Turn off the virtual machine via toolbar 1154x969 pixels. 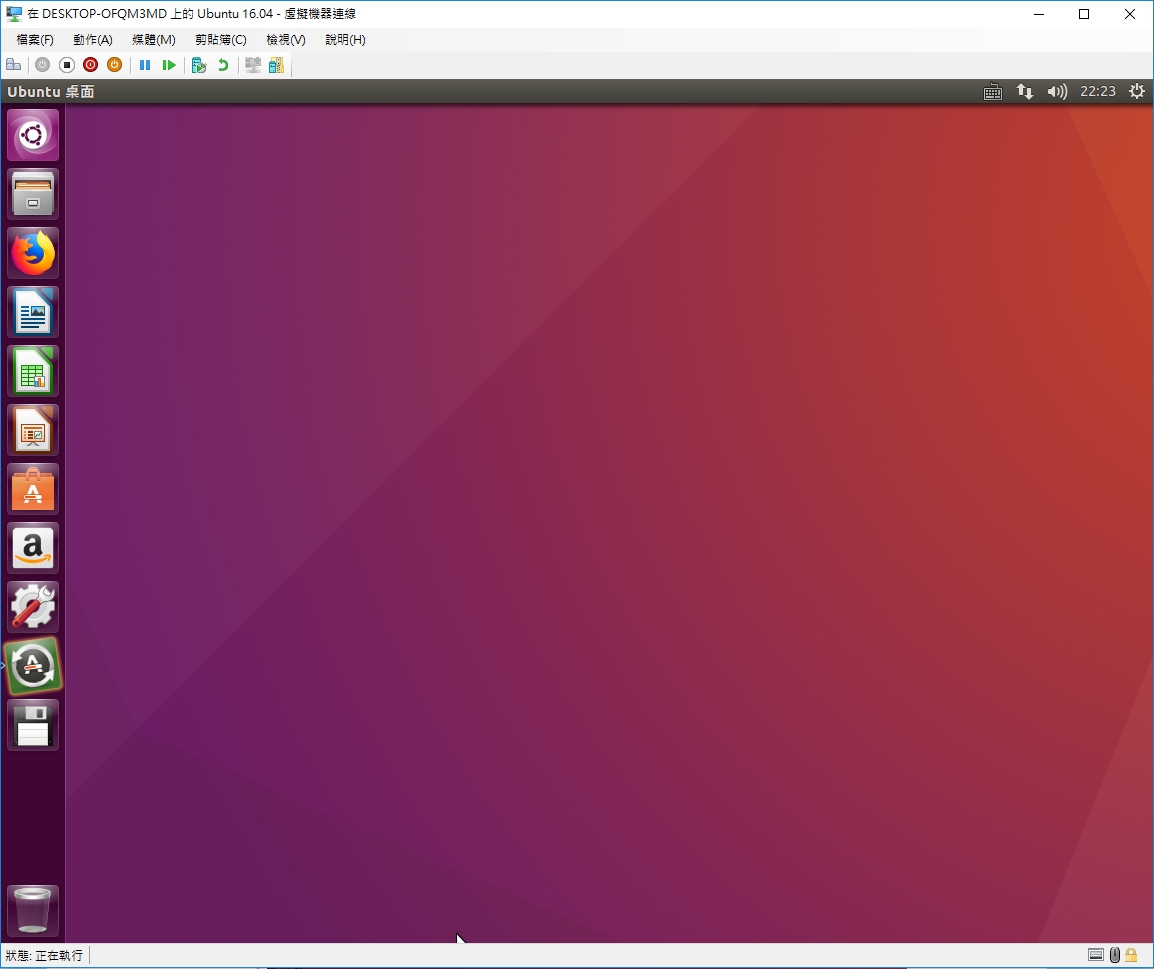pyautogui.click(x=66, y=64)
